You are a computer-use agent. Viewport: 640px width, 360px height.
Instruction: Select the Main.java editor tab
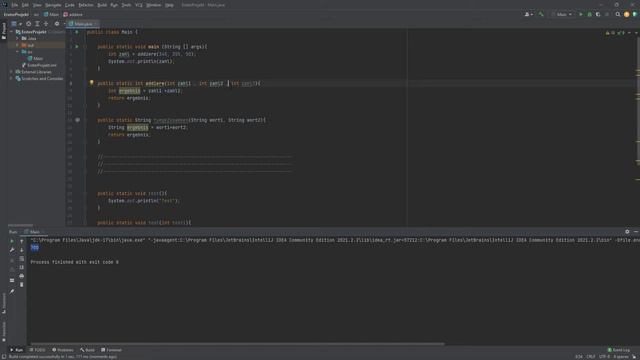pyautogui.click(x=83, y=24)
